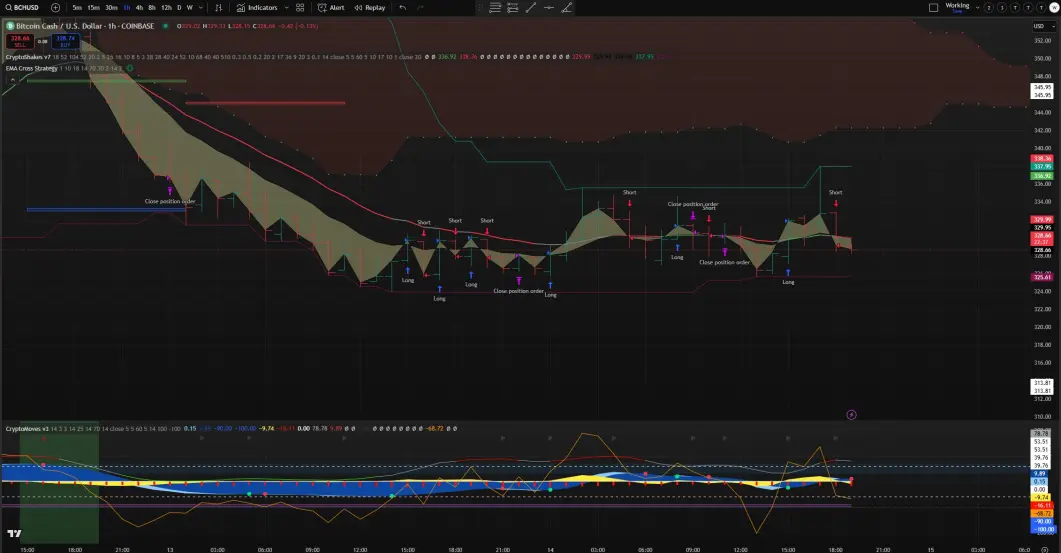Screen dimensions: 1061x553
Task: Open the USD currency dropdown
Action: point(1043,26)
